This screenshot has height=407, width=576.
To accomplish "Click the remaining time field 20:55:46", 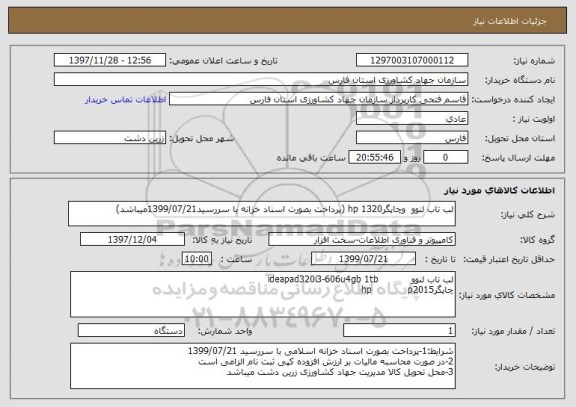I will [x=374, y=157].
